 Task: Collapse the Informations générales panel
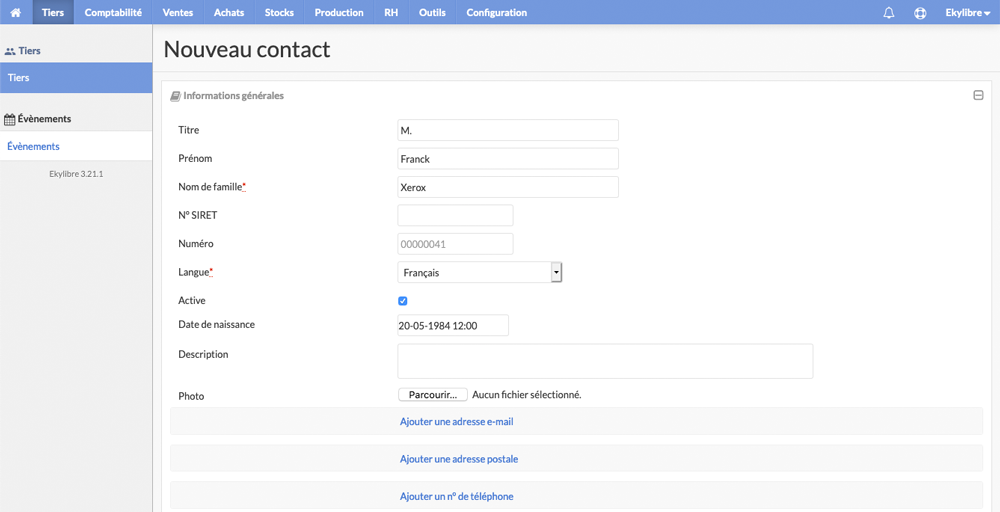pyautogui.click(x=978, y=96)
